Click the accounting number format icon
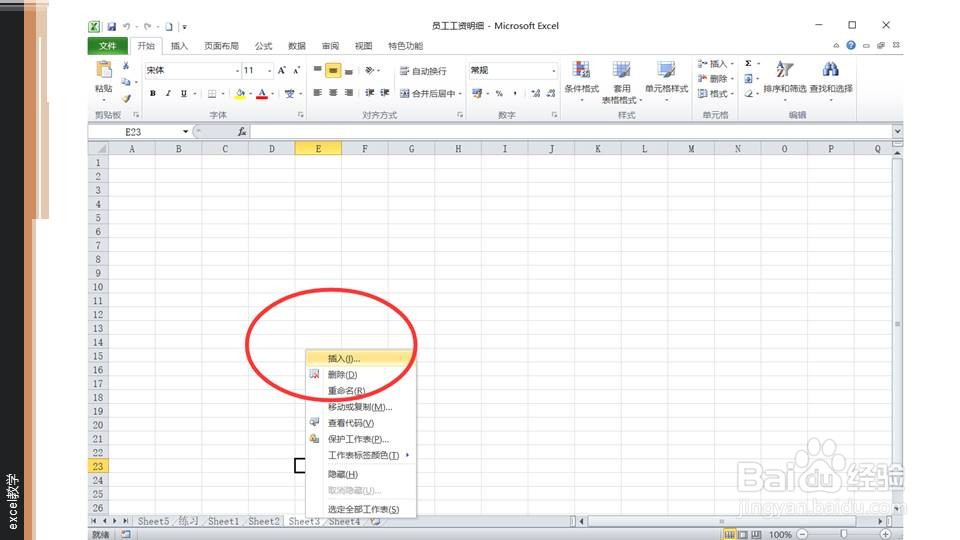Screen dimensions: 960x540 coord(477,93)
